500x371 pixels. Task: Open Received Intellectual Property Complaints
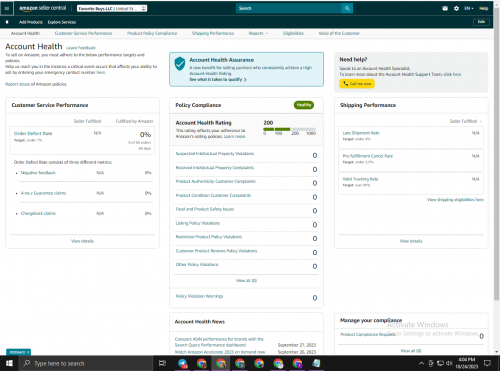[x=215, y=168]
